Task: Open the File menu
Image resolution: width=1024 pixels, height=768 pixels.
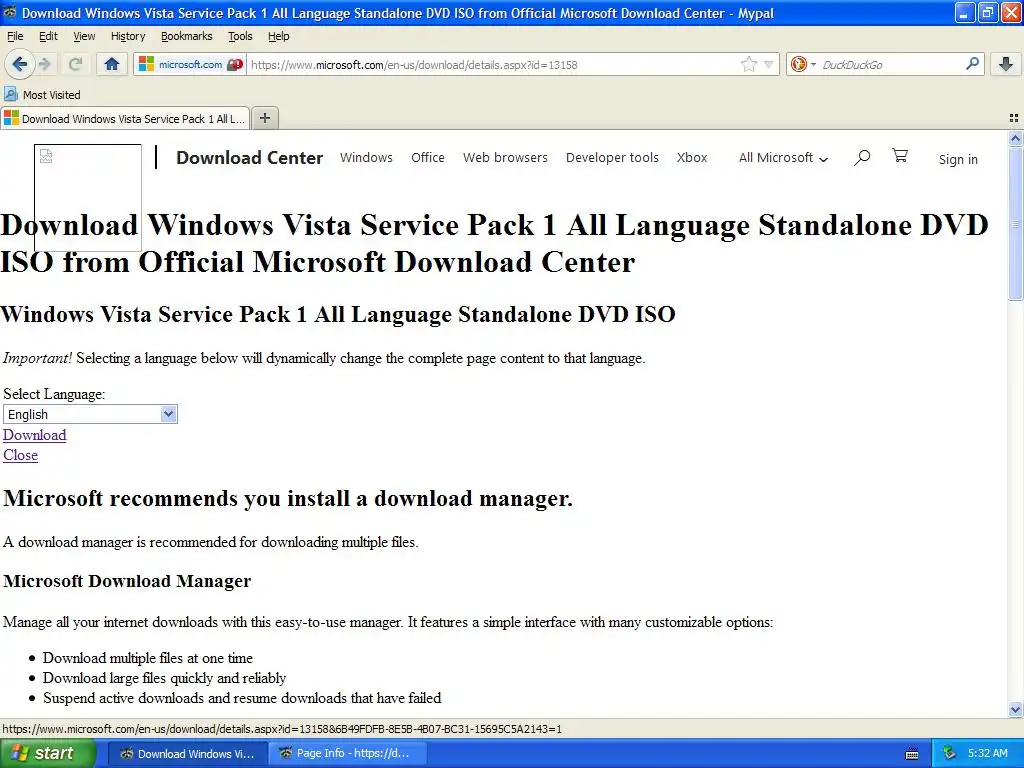Action: point(14,36)
